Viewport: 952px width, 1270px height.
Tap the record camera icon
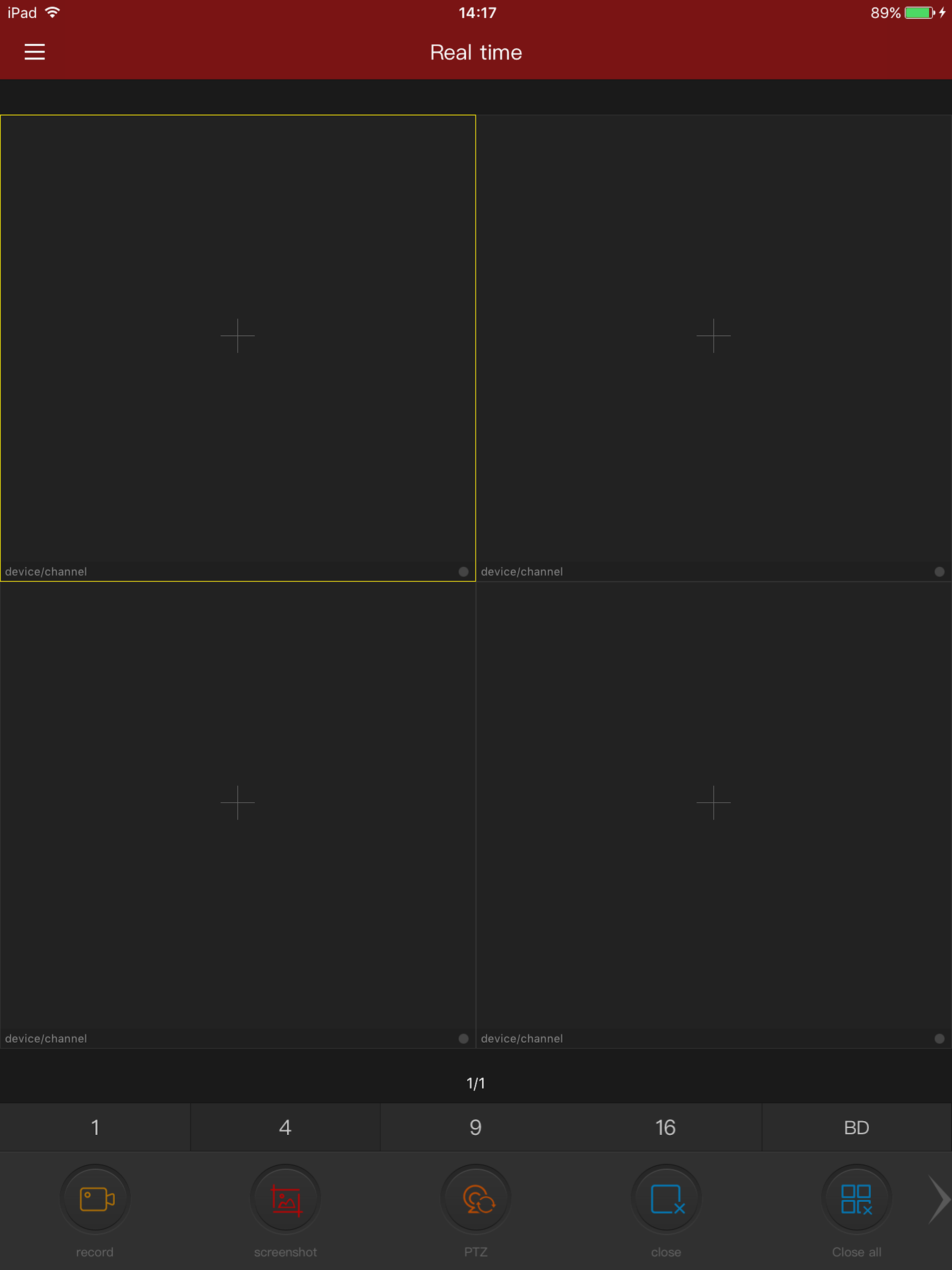pos(95,1199)
